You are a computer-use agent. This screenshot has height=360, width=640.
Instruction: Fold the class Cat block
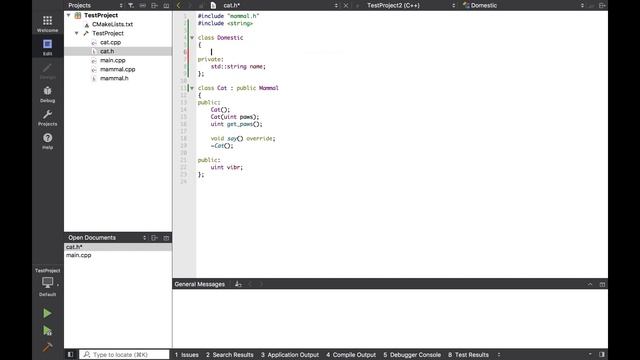point(192,88)
